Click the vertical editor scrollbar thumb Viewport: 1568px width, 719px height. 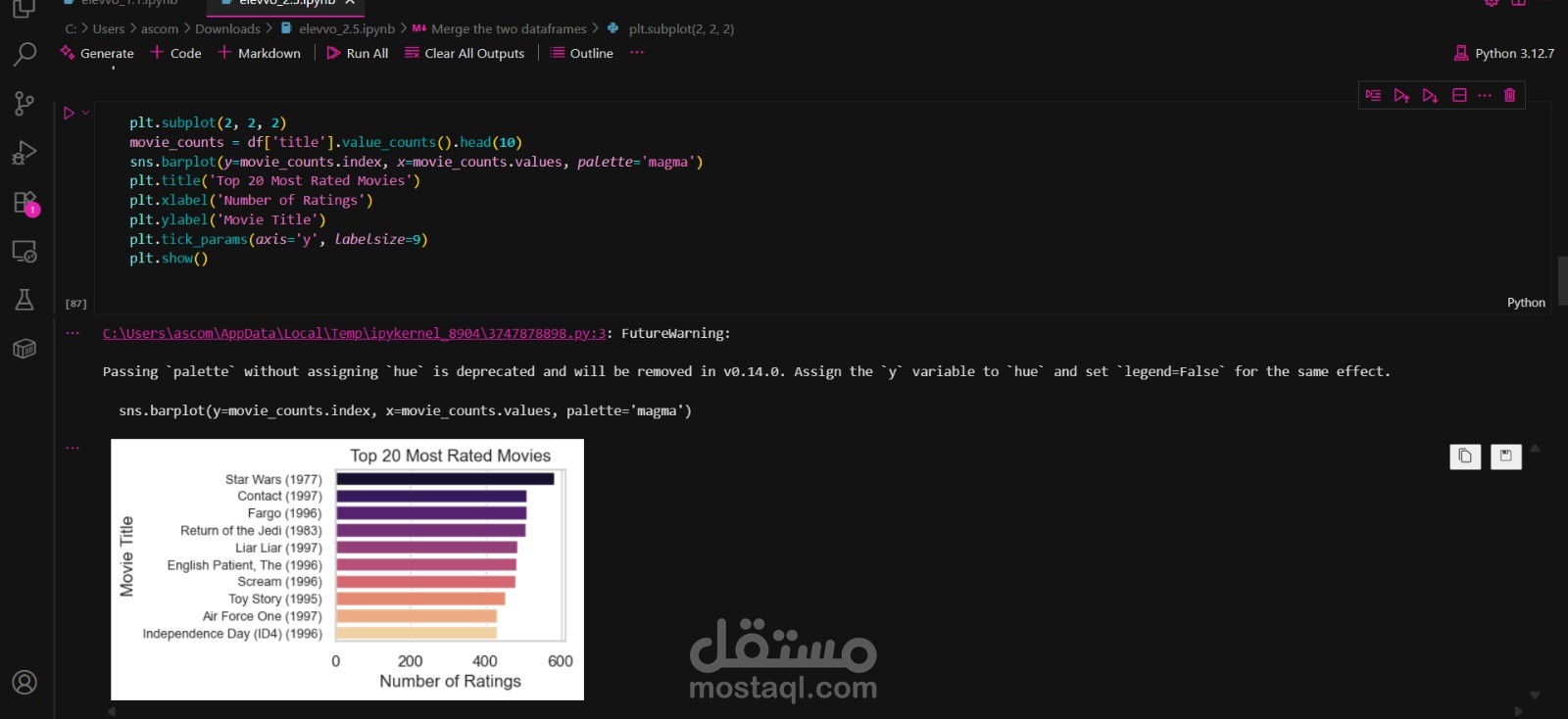1562,281
